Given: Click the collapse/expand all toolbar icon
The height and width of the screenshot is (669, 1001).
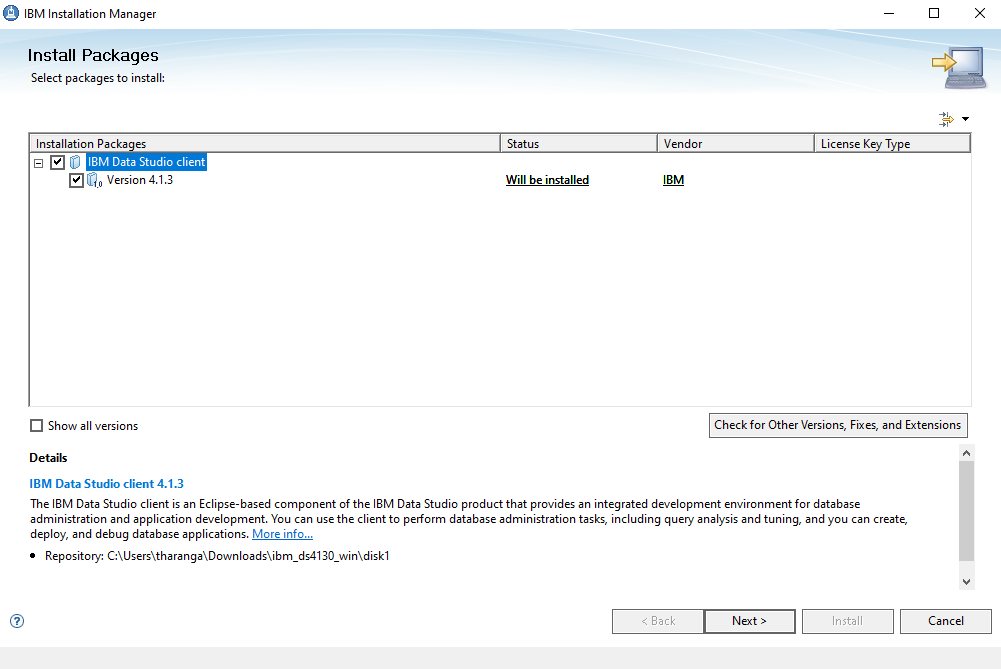Looking at the screenshot, I should coord(946,119).
